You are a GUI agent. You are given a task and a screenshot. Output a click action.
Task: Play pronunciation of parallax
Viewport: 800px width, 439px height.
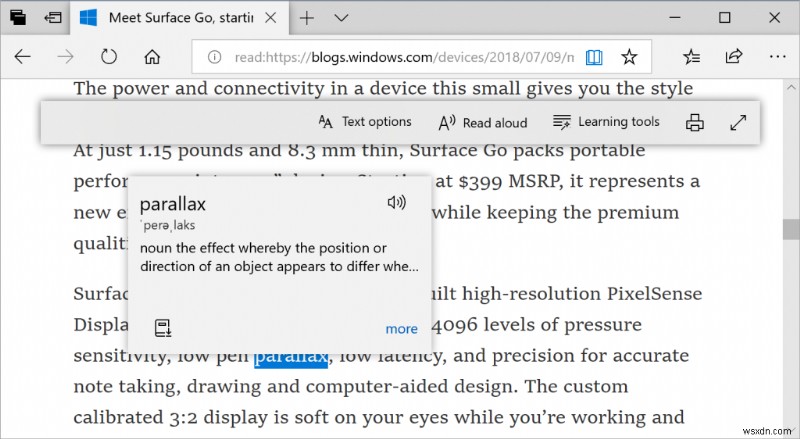[396, 203]
